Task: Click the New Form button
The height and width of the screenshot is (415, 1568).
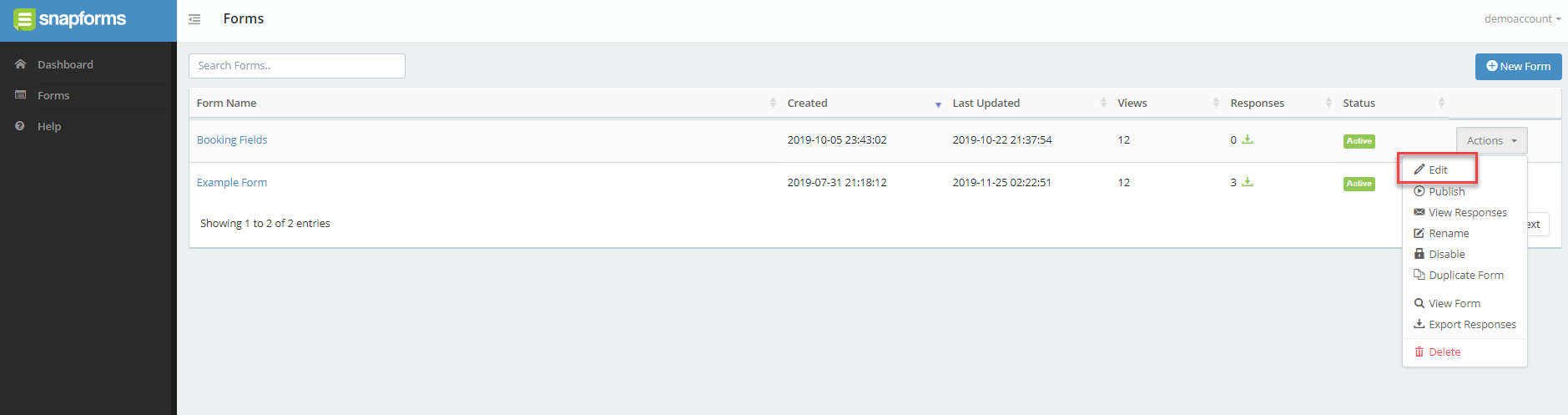Action: tap(1518, 67)
